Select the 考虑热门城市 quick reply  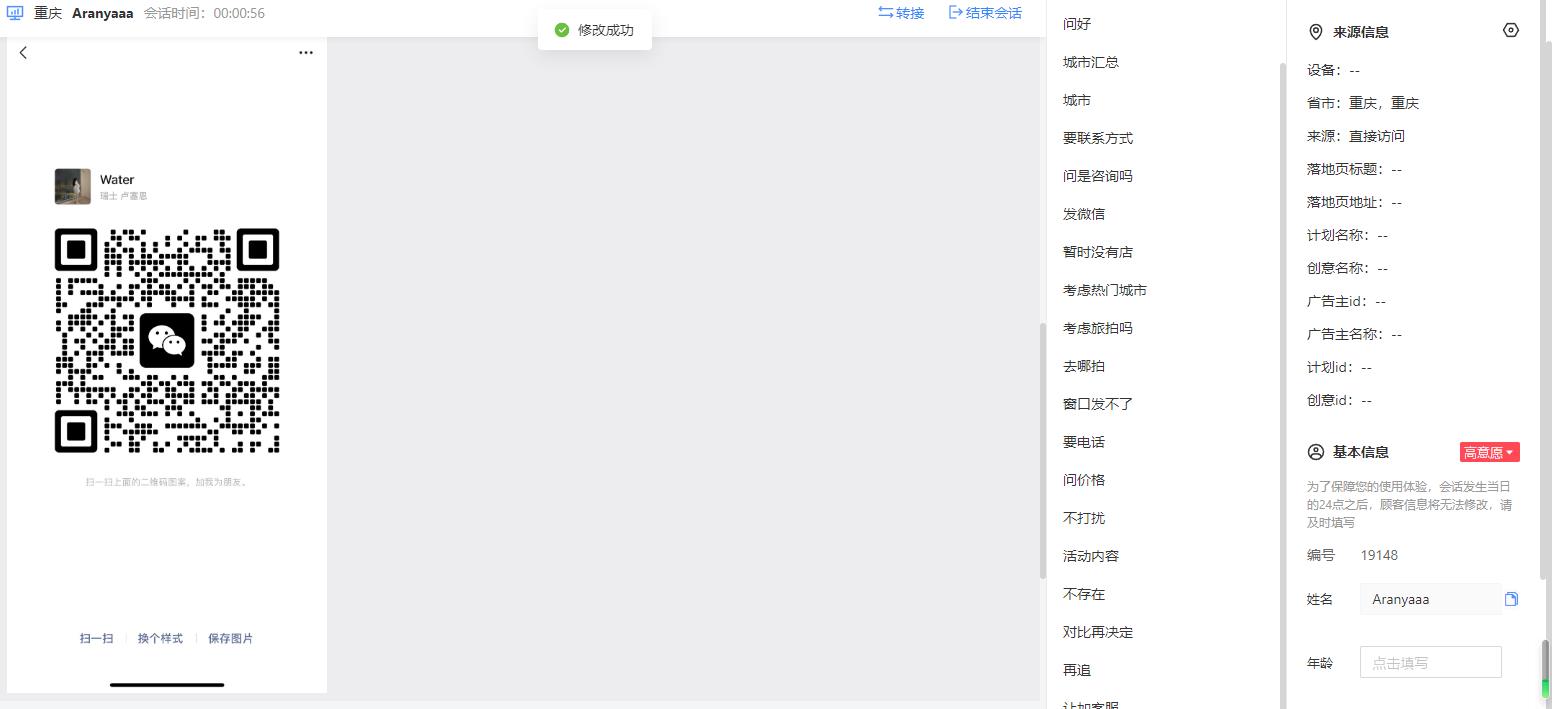pos(1105,290)
